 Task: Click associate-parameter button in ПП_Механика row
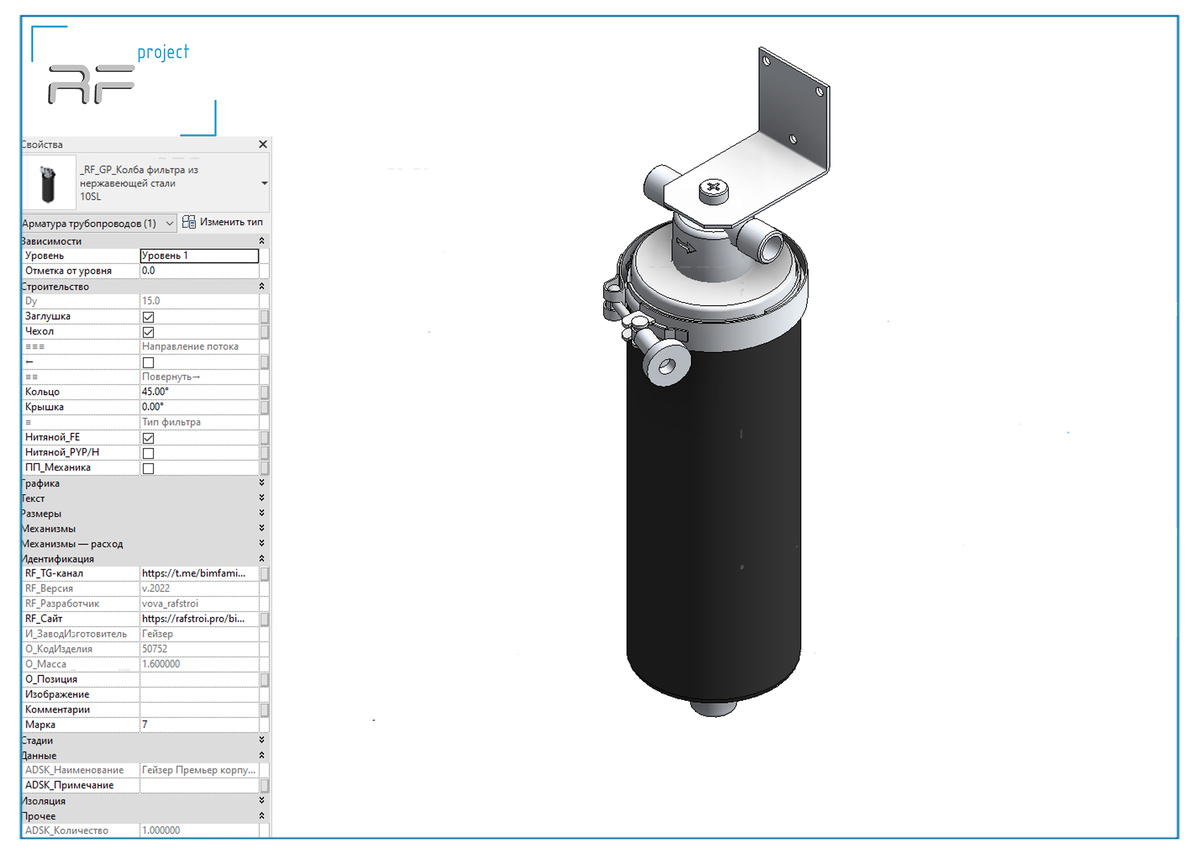click(x=264, y=468)
